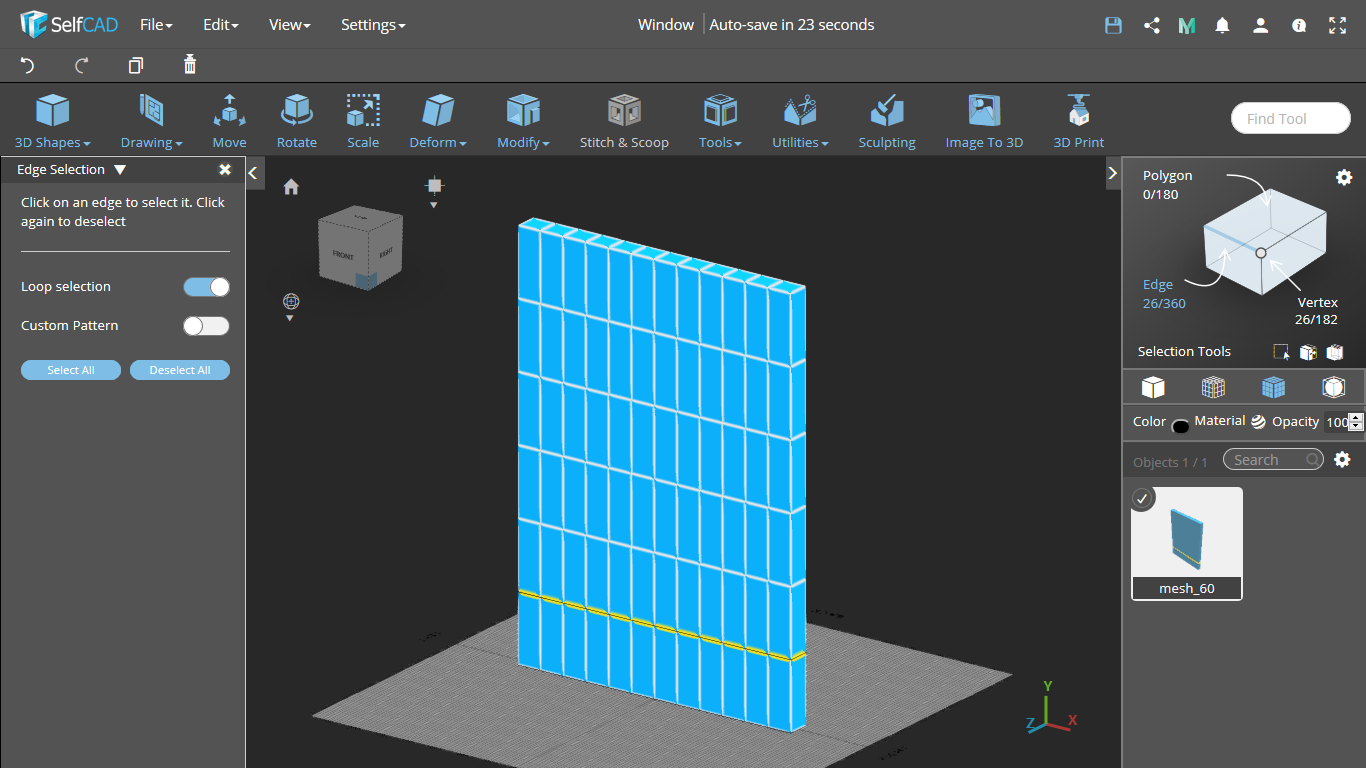This screenshot has height=768, width=1366.
Task: Reset view with the home icon
Action: 291,187
